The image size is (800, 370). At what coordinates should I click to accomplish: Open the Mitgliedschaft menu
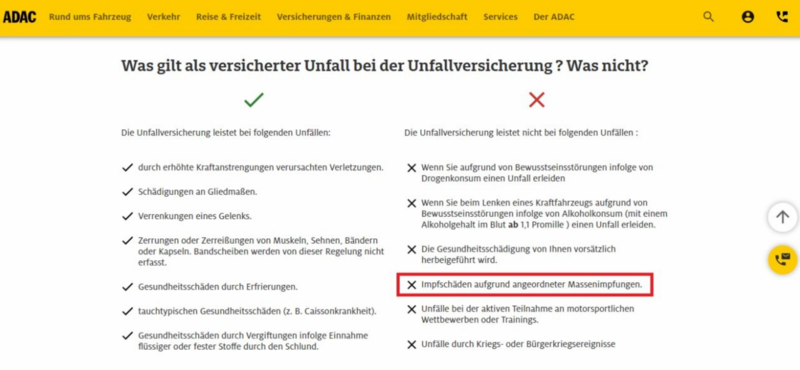pyautogui.click(x=437, y=17)
